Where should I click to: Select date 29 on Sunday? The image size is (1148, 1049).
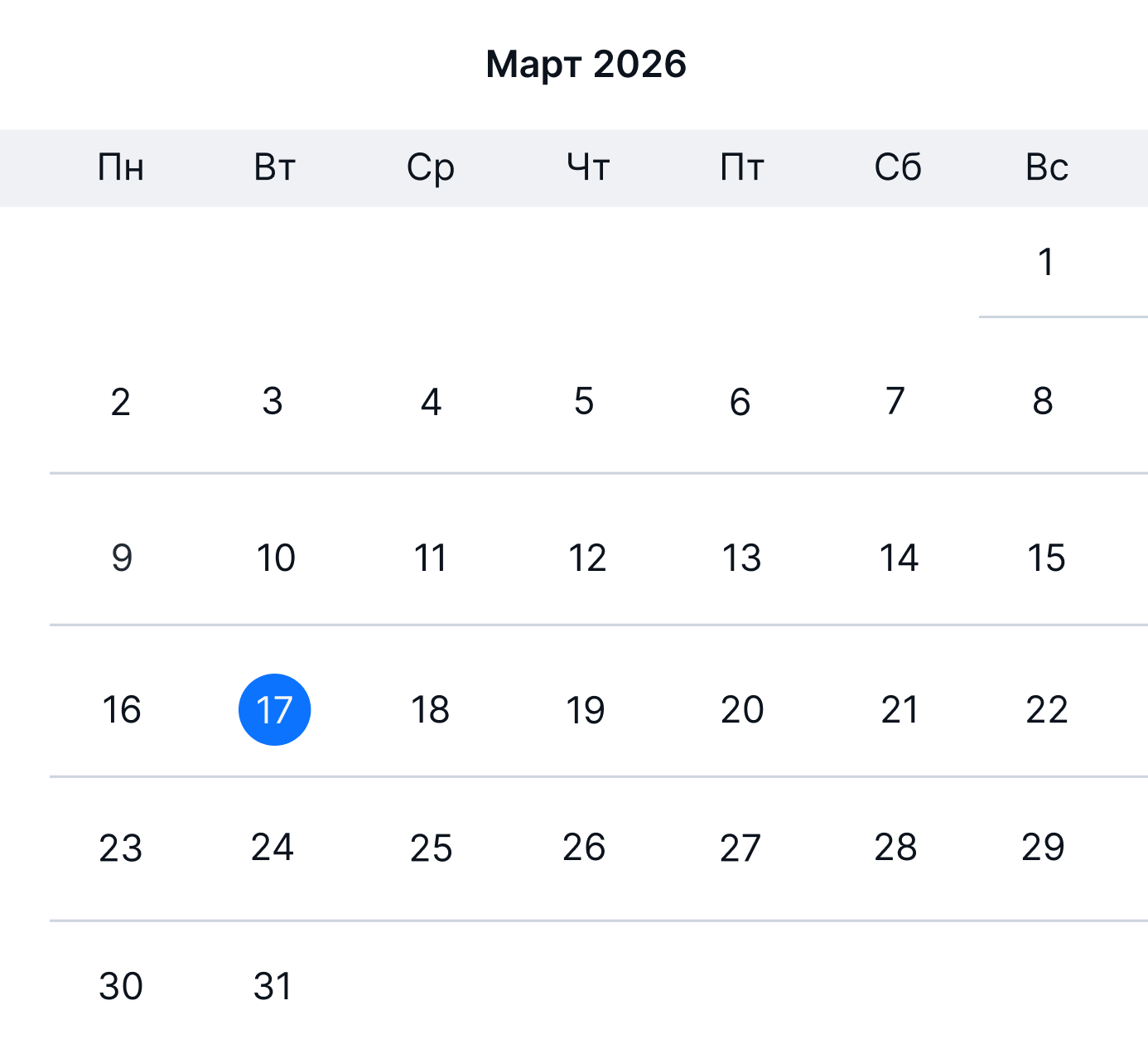[x=1044, y=848]
